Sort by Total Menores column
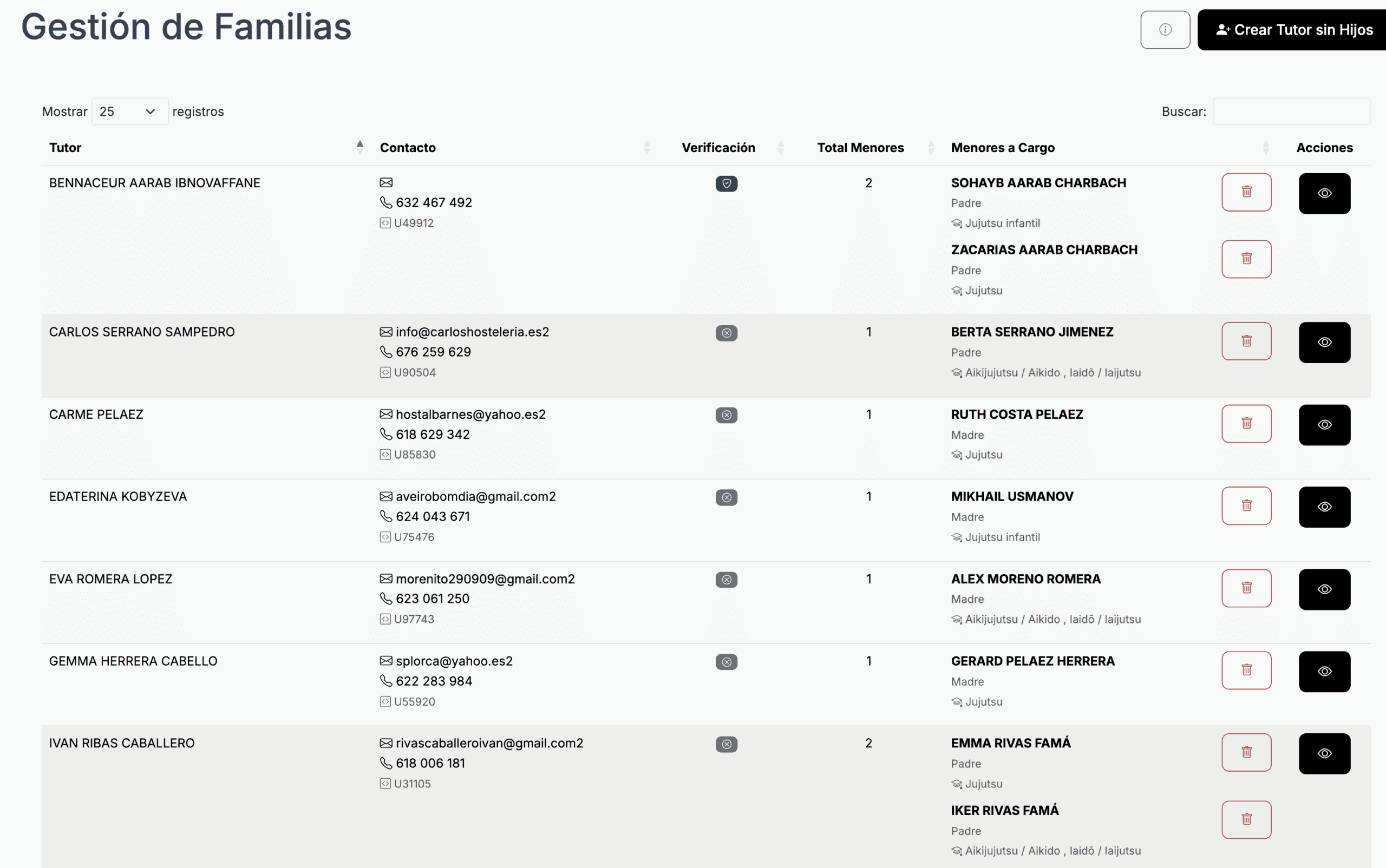1386x868 pixels. [x=860, y=148]
